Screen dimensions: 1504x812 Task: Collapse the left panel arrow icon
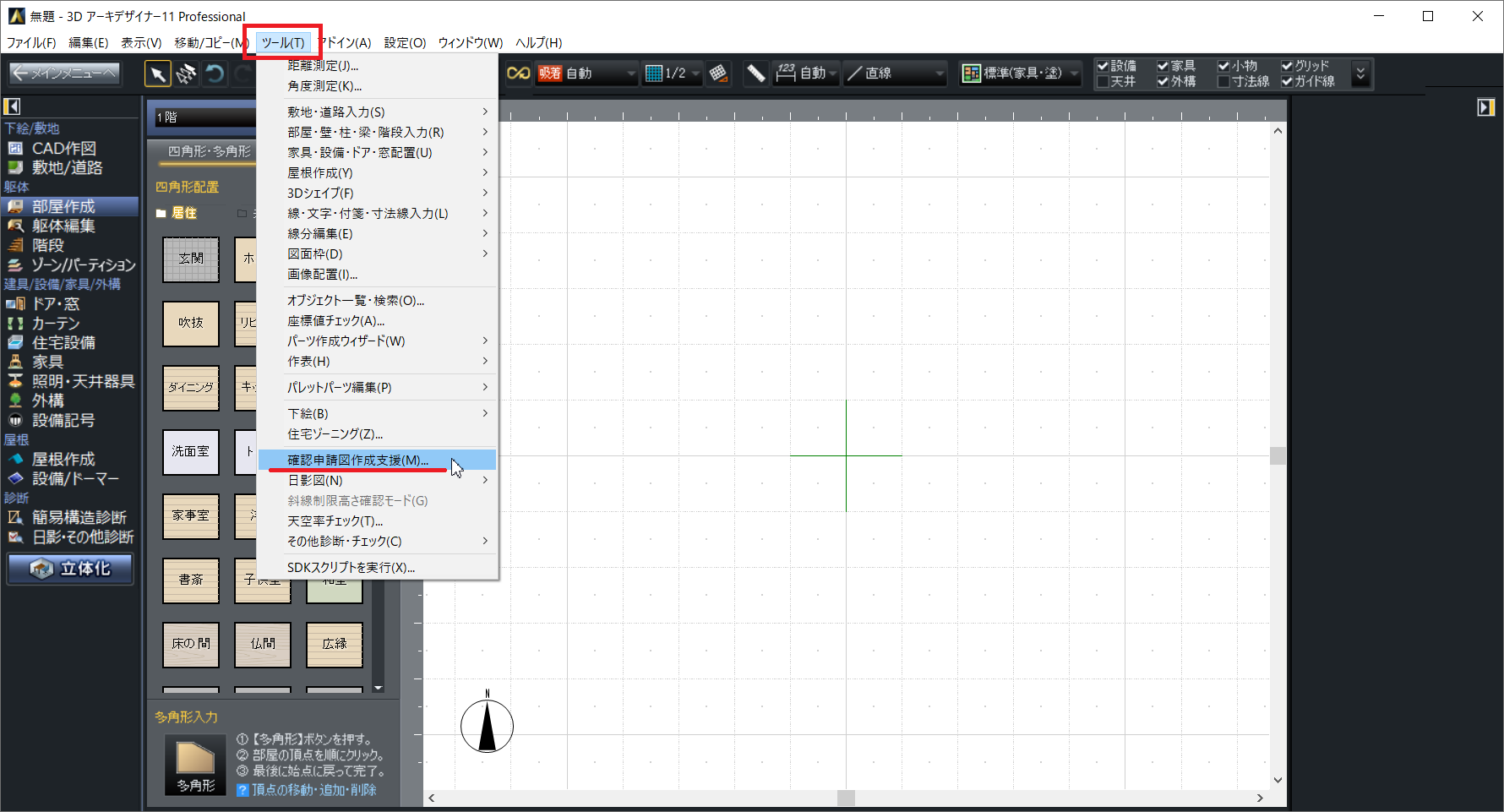pos(12,106)
